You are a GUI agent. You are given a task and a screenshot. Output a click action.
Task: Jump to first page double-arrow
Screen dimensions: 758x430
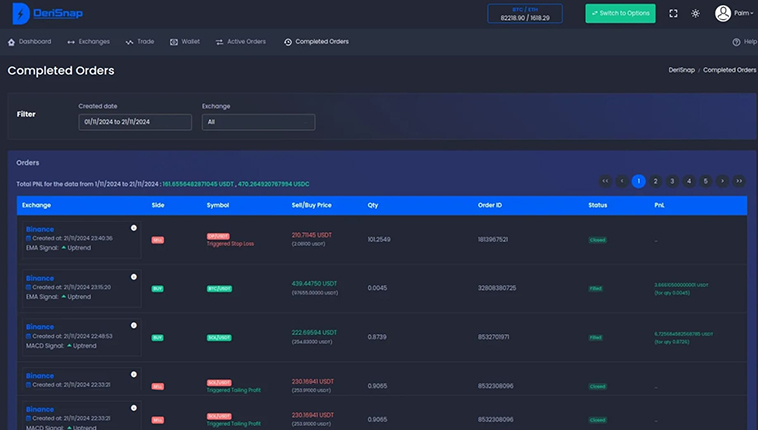point(605,181)
